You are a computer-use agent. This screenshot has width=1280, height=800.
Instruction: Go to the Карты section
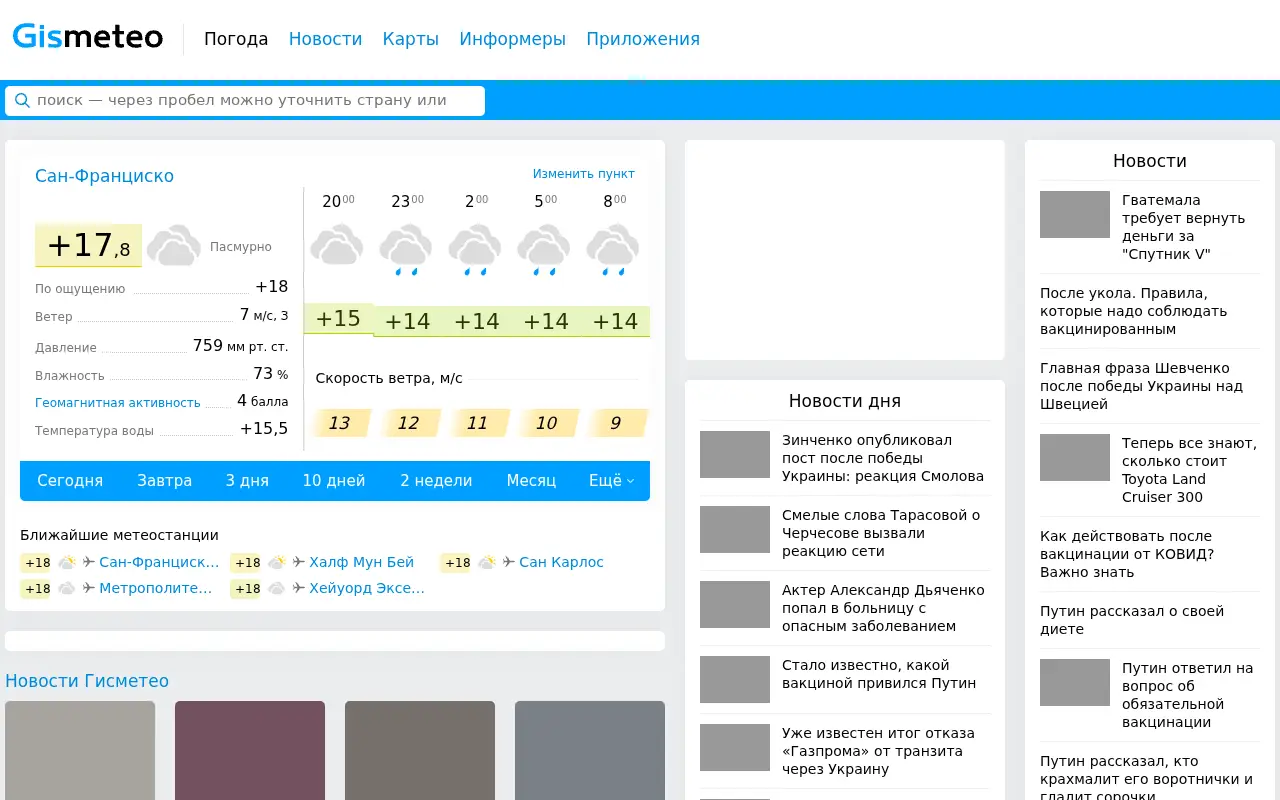click(x=410, y=39)
